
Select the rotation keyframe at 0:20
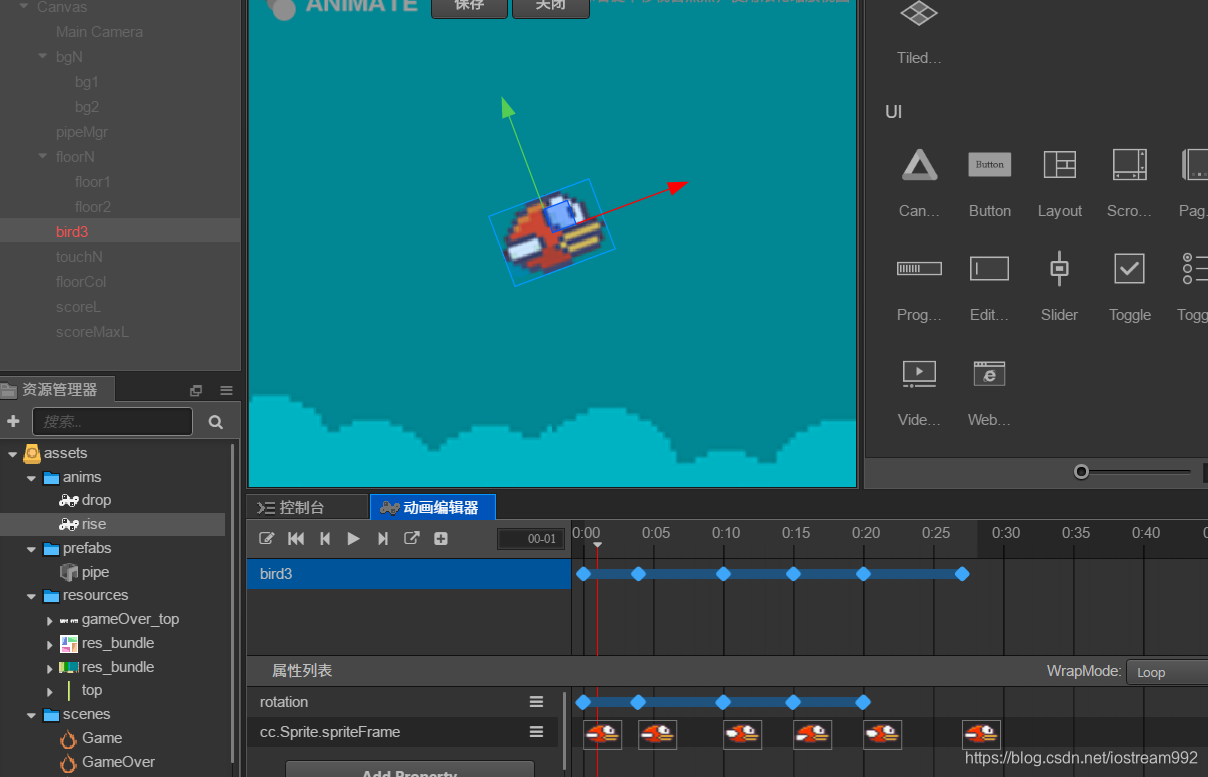click(863, 702)
